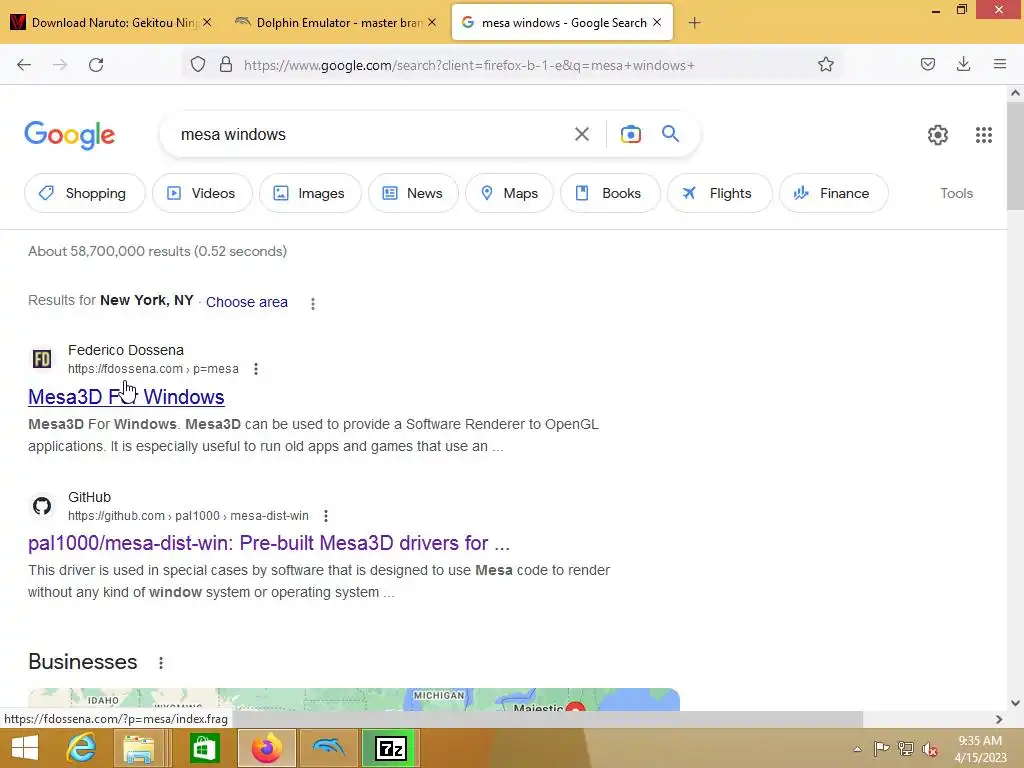Viewport: 1024px width, 768px height.
Task: Open Businesses section more options
Action: (161, 663)
